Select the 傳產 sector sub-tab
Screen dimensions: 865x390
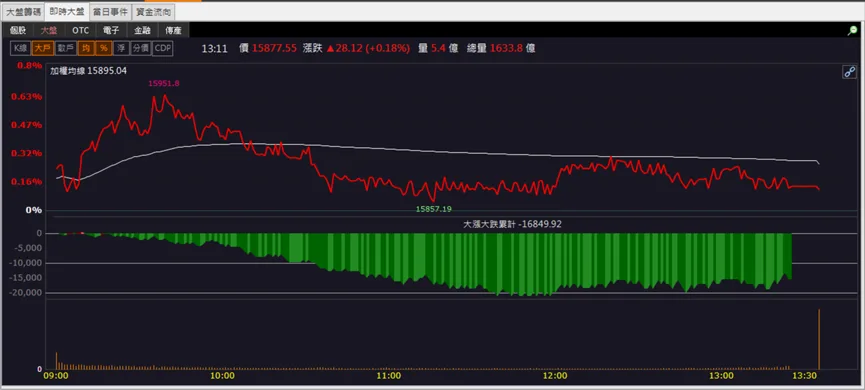173,30
